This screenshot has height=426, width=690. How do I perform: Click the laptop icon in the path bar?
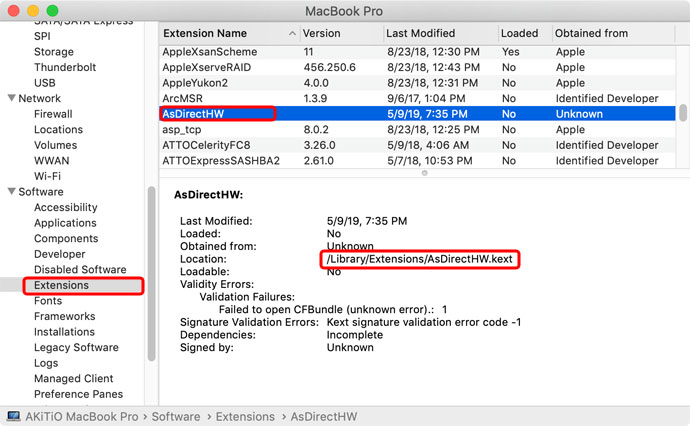(14, 416)
